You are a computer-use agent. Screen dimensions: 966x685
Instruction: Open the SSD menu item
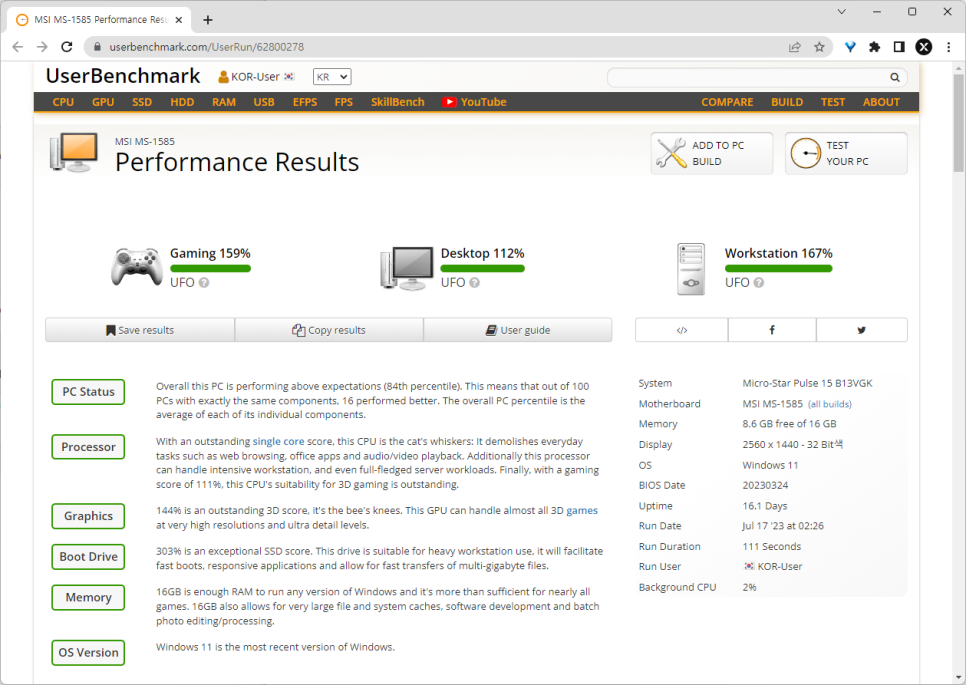(142, 102)
